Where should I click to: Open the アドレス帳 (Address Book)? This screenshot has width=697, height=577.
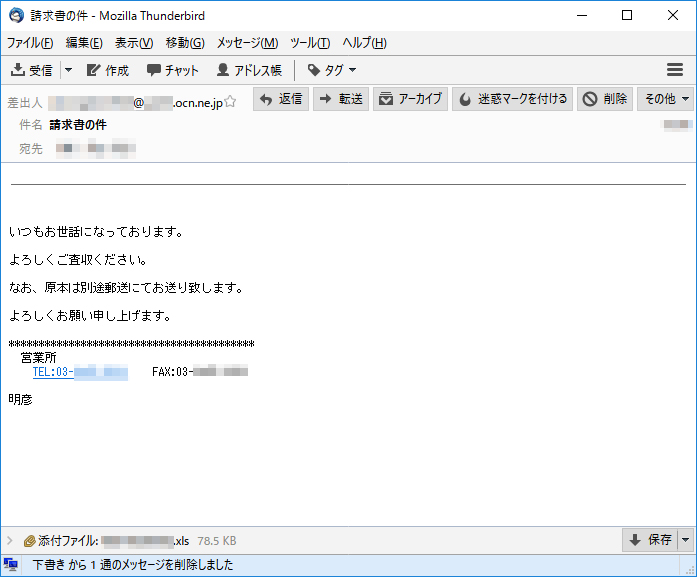click(x=249, y=70)
